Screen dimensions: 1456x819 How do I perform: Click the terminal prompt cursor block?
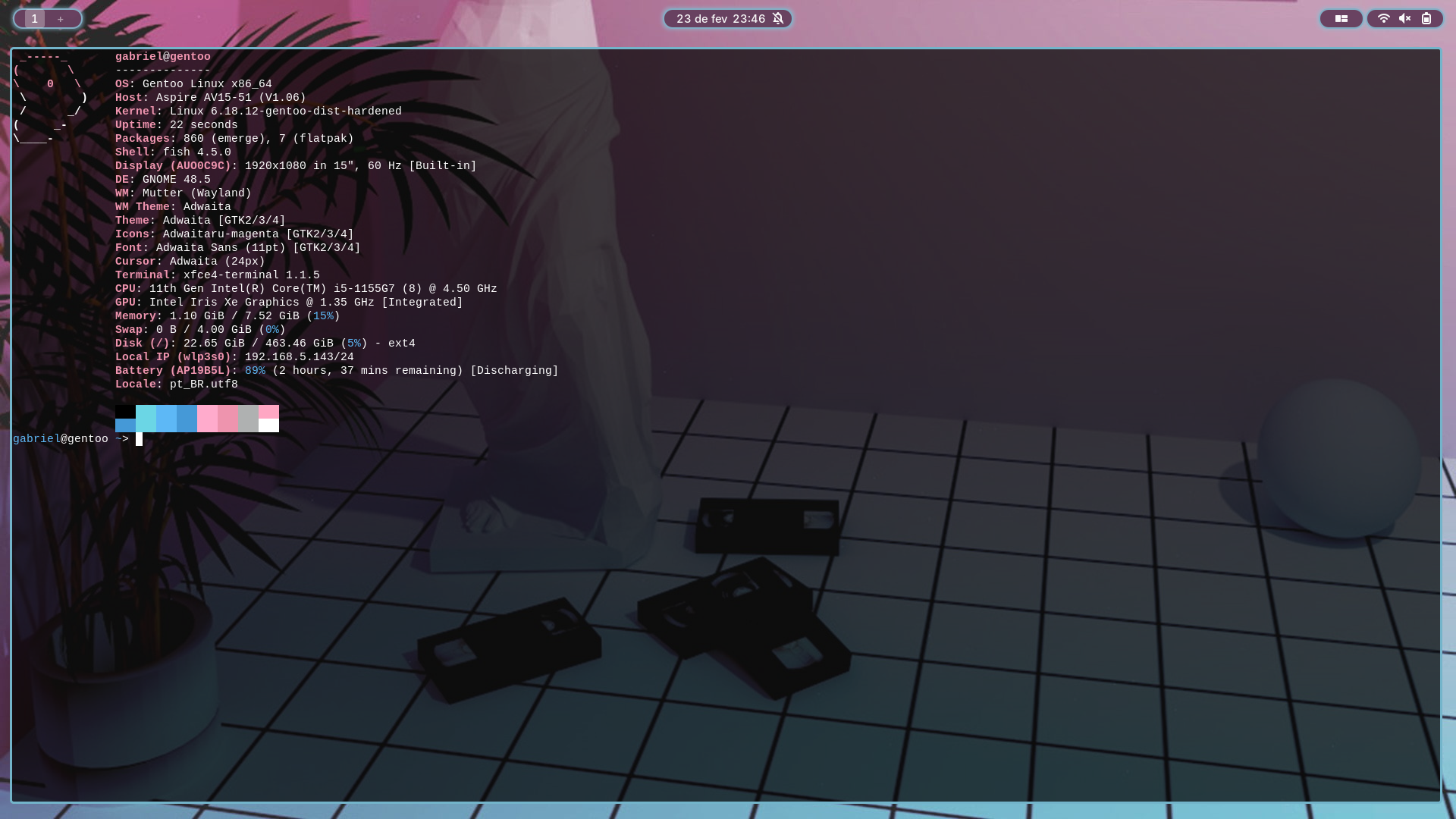(139, 439)
